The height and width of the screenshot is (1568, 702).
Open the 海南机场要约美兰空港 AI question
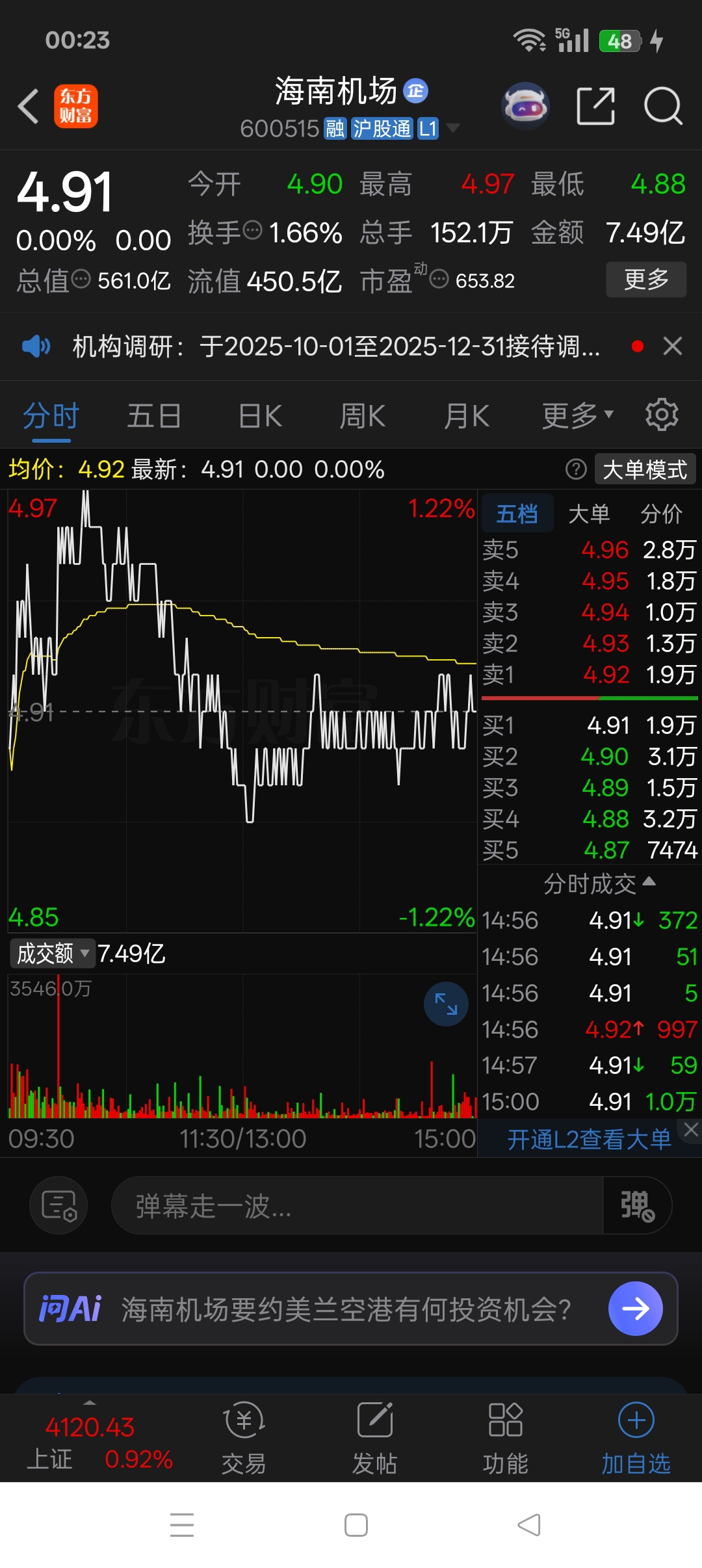pos(346,1309)
